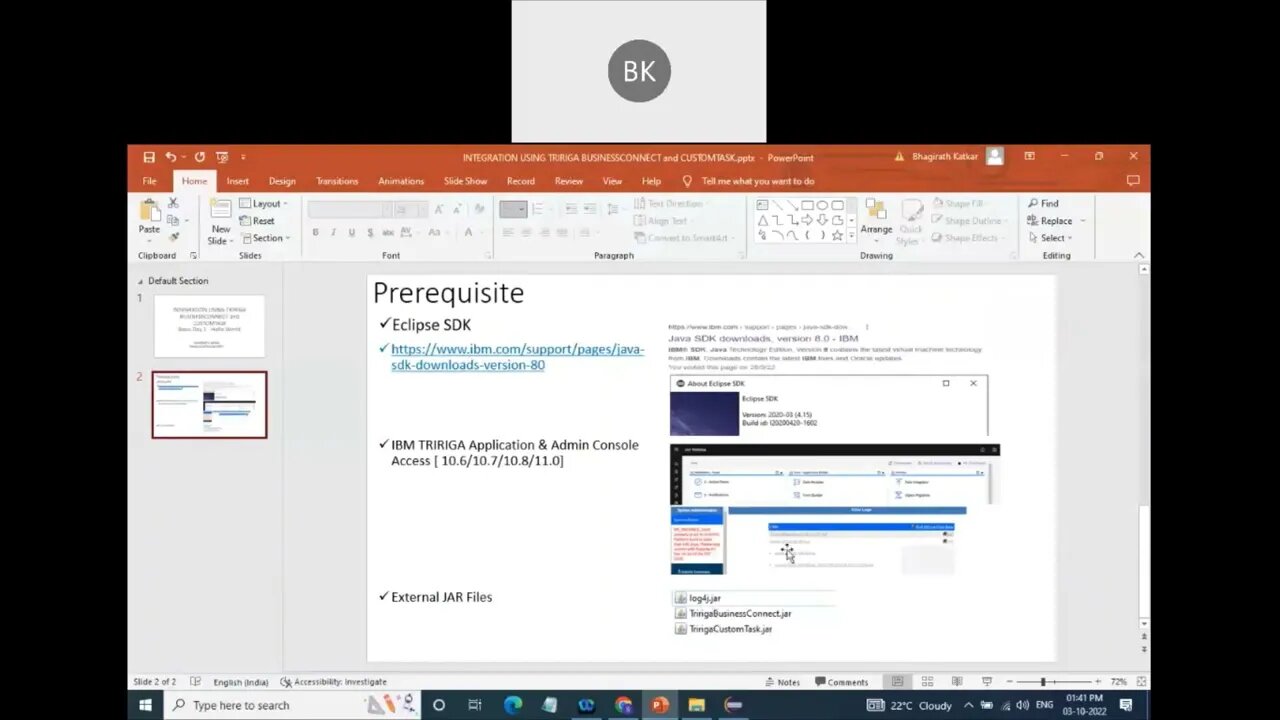Undo the last action
The width and height of the screenshot is (1280, 720).
pyautogui.click(x=171, y=157)
